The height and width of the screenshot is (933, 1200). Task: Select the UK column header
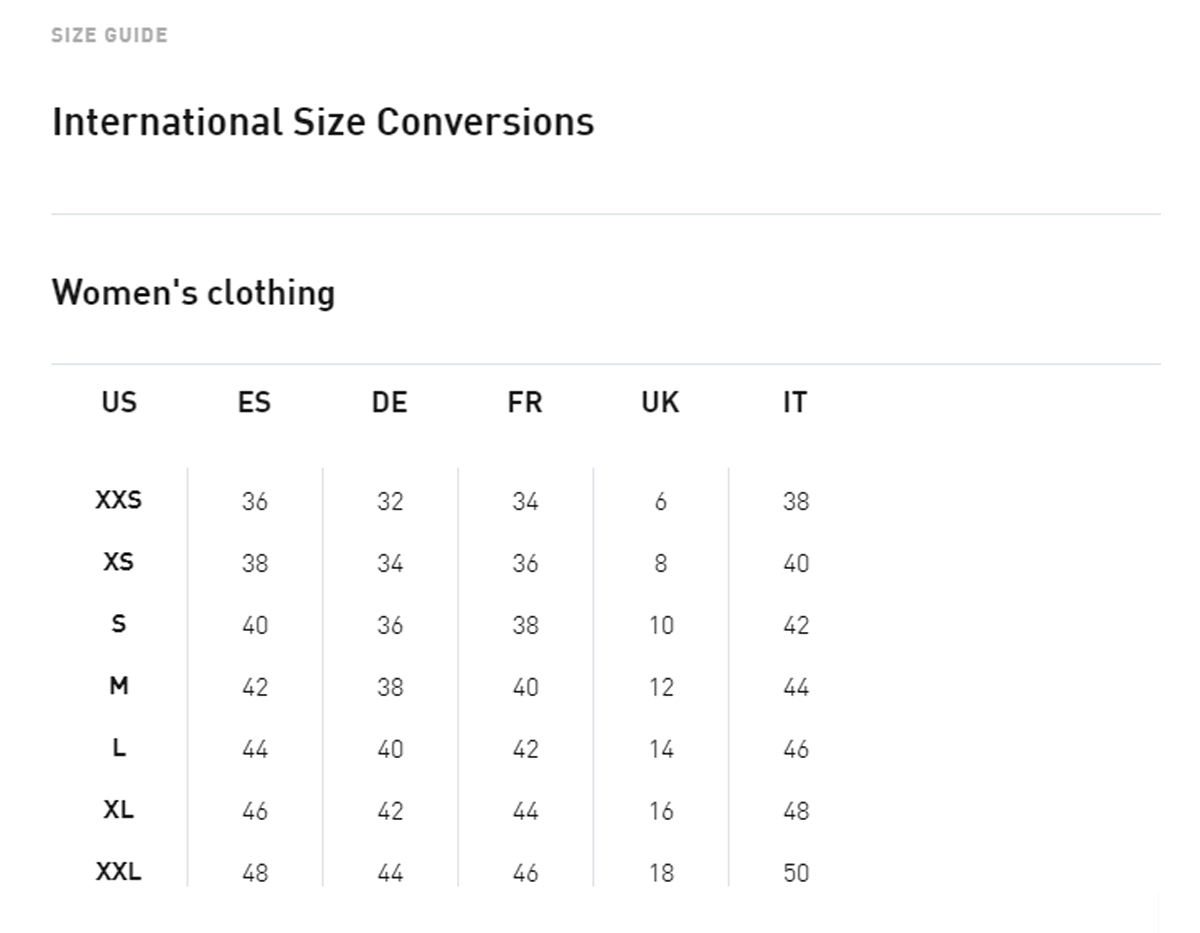click(x=660, y=402)
